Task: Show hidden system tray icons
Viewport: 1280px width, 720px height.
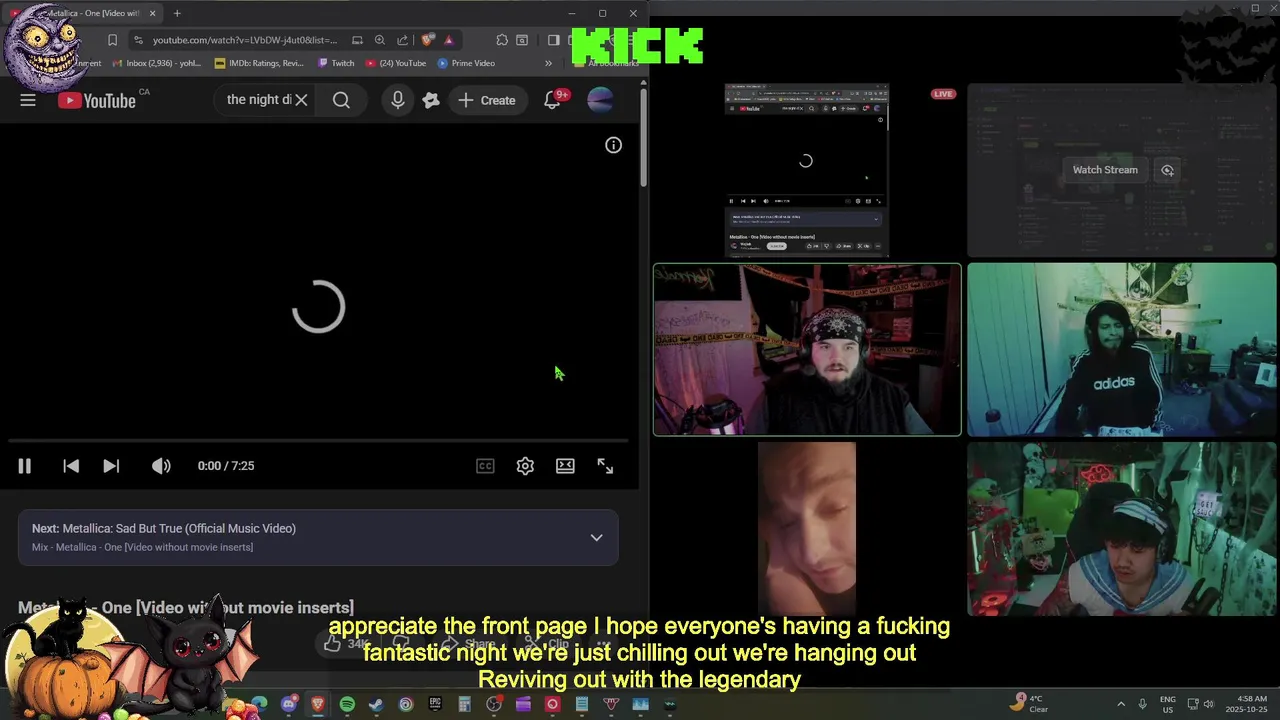Action: pos(1120,704)
